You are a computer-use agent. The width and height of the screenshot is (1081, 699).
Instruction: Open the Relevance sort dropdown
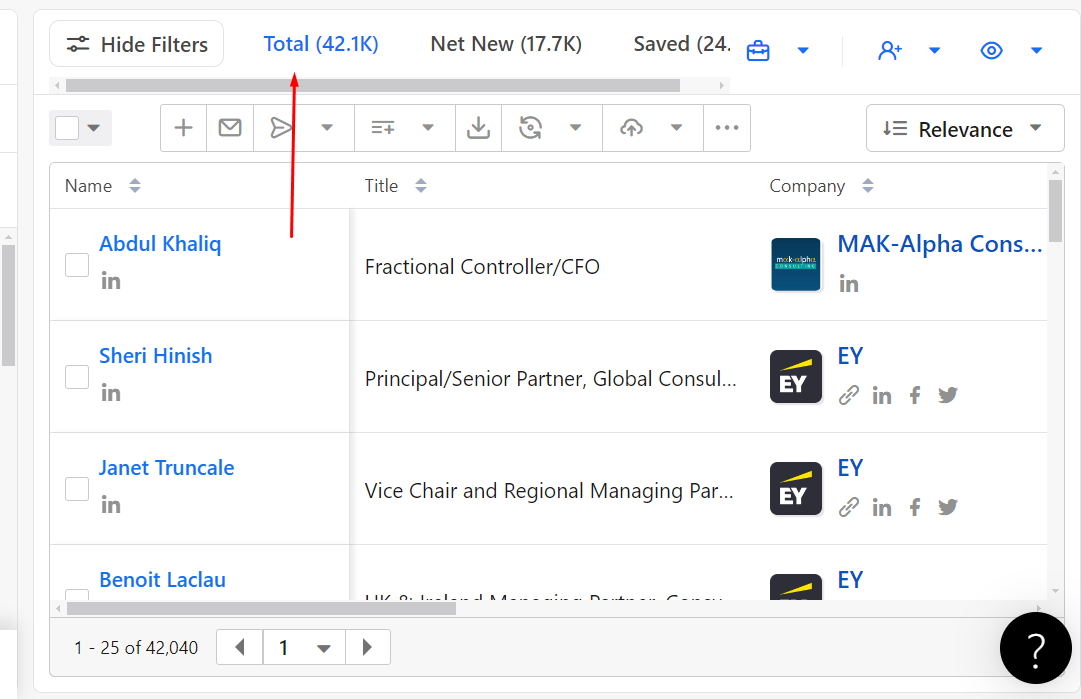pyautogui.click(x=963, y=128)
